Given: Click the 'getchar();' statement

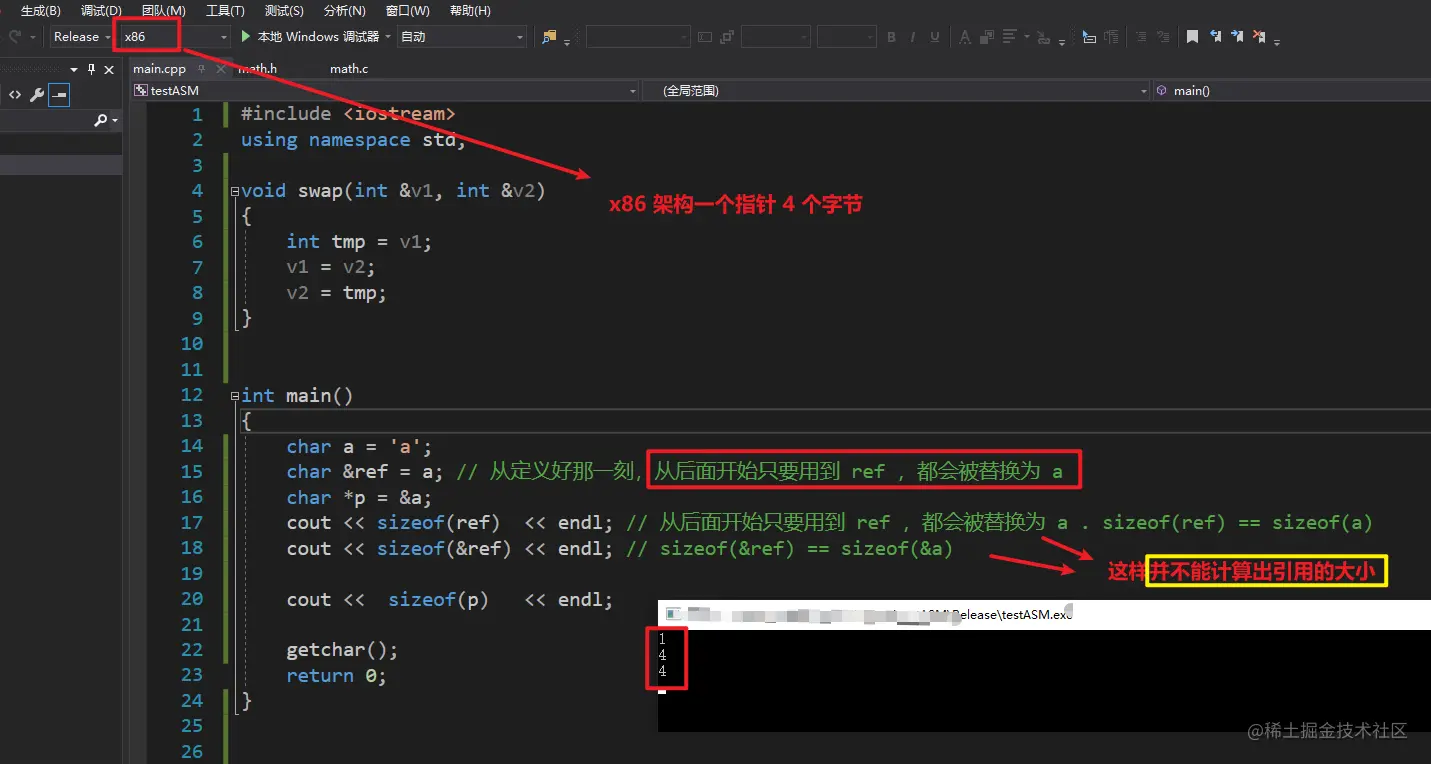Looking at the screenshot, I should 342,650.
